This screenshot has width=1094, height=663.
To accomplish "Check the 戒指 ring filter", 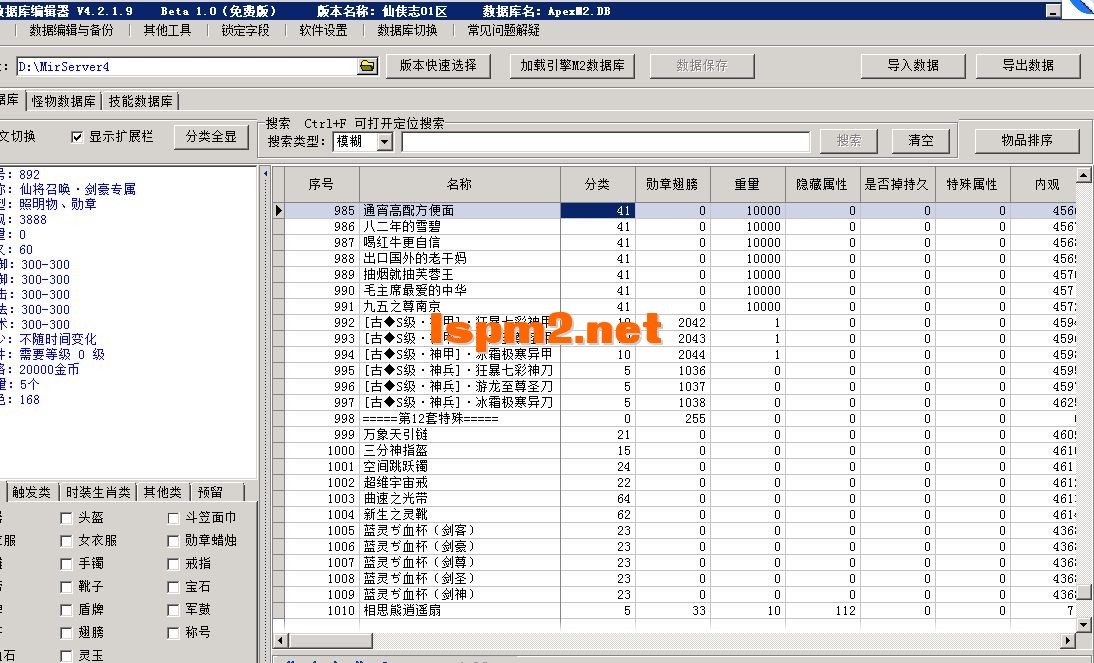I will [174, 564].
